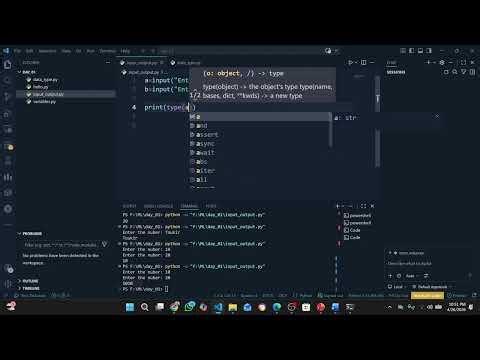Open WhatsApp from the taskbar
Viewport: 480px width, 360px height.
tap(189, 307)
